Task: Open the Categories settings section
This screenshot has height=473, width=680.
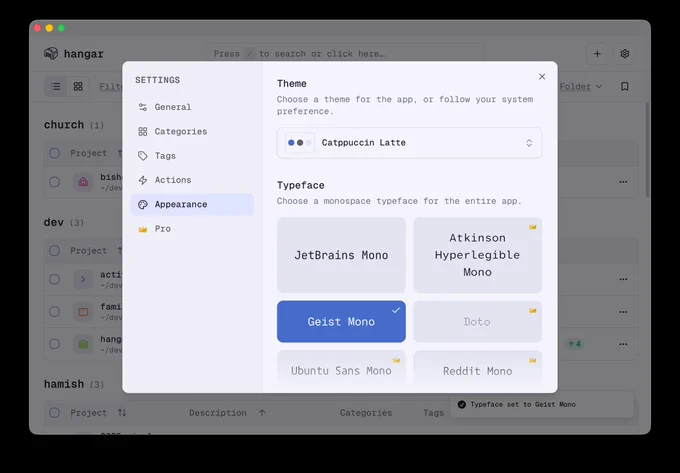Action: coord(192,131)
